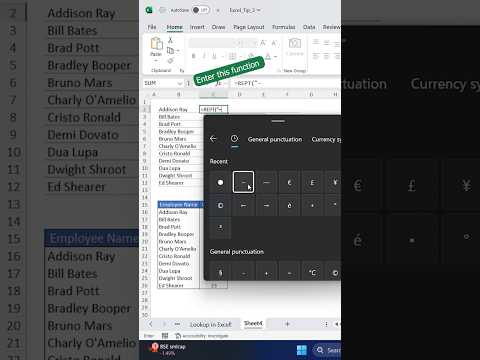Viewport: 480px width, 360px height.
Task: Click the add new sheet plus icon
Action: pyautogui.click(x=287, y=324)
